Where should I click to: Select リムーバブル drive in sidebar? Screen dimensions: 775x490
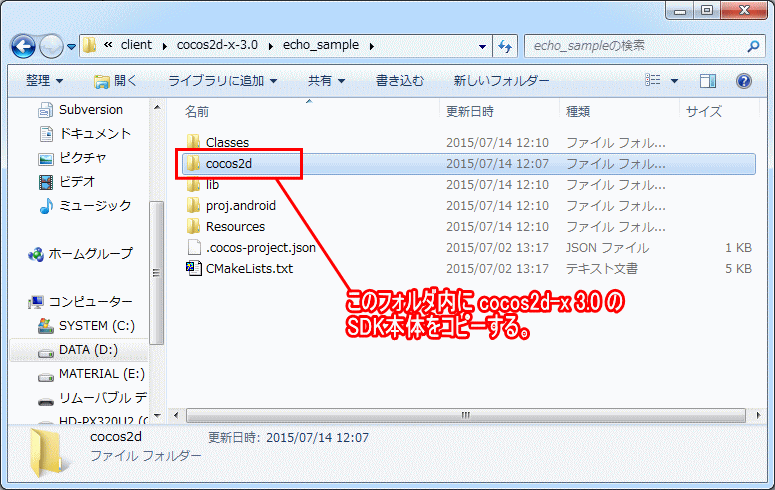click(102, 398)
